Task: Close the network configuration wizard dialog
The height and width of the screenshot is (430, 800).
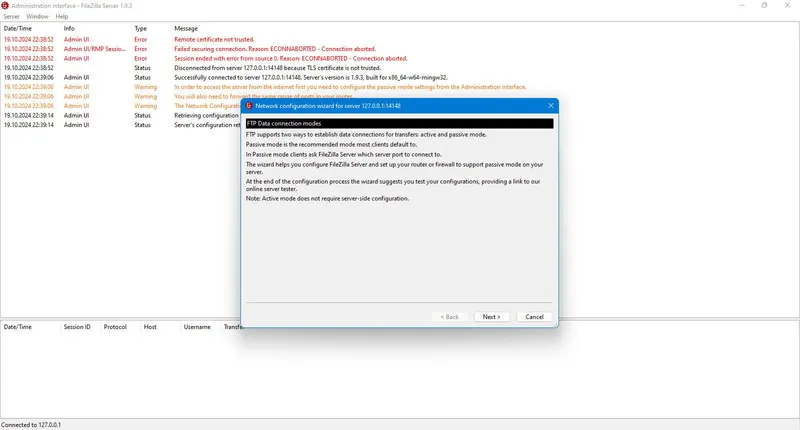Action: (x=551, y=106)
